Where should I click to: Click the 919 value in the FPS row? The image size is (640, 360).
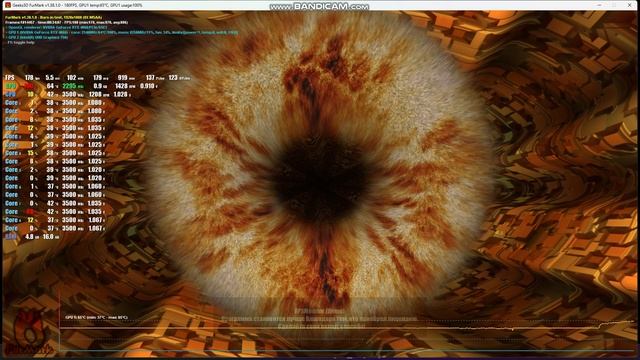pos(122,78)
